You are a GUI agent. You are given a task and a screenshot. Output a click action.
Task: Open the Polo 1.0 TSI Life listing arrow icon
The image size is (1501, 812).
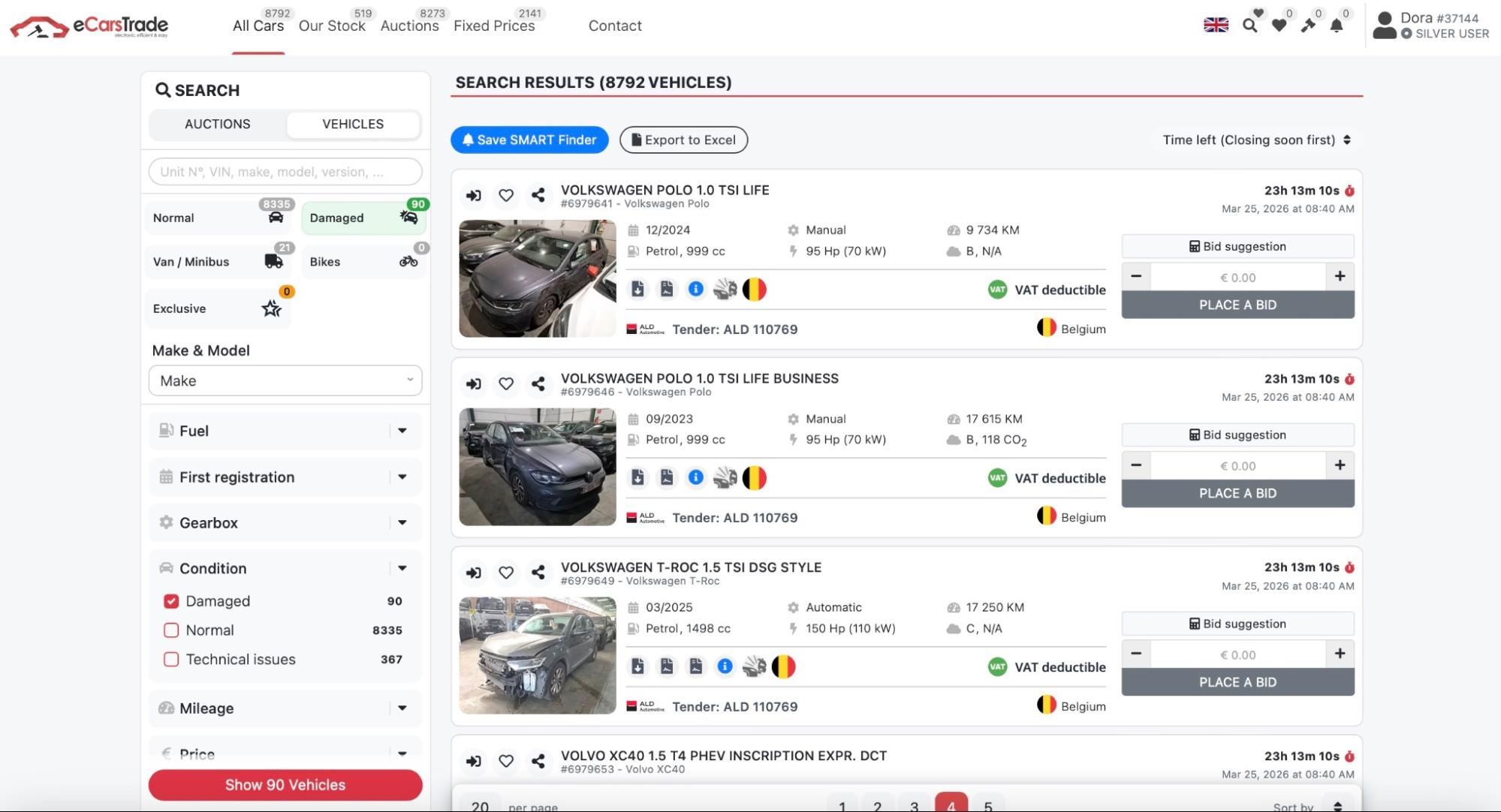[473, 195]
